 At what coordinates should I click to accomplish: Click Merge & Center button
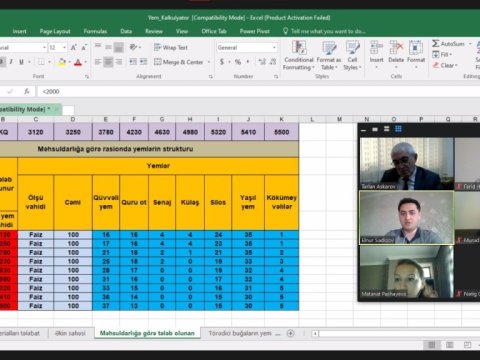[x=179, y=62]
